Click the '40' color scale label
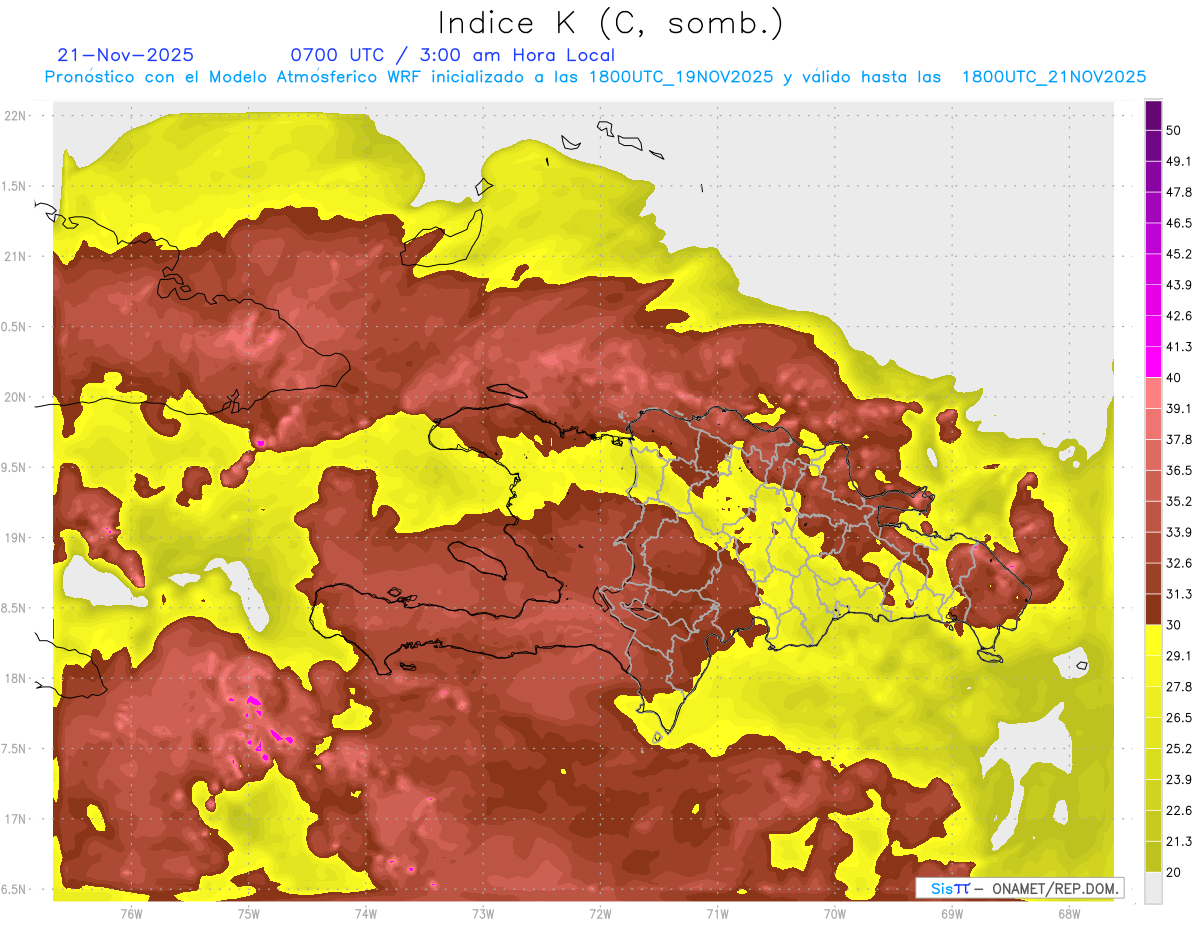The height and width of the screenshot is (927, 1200). coord(1173,378)
